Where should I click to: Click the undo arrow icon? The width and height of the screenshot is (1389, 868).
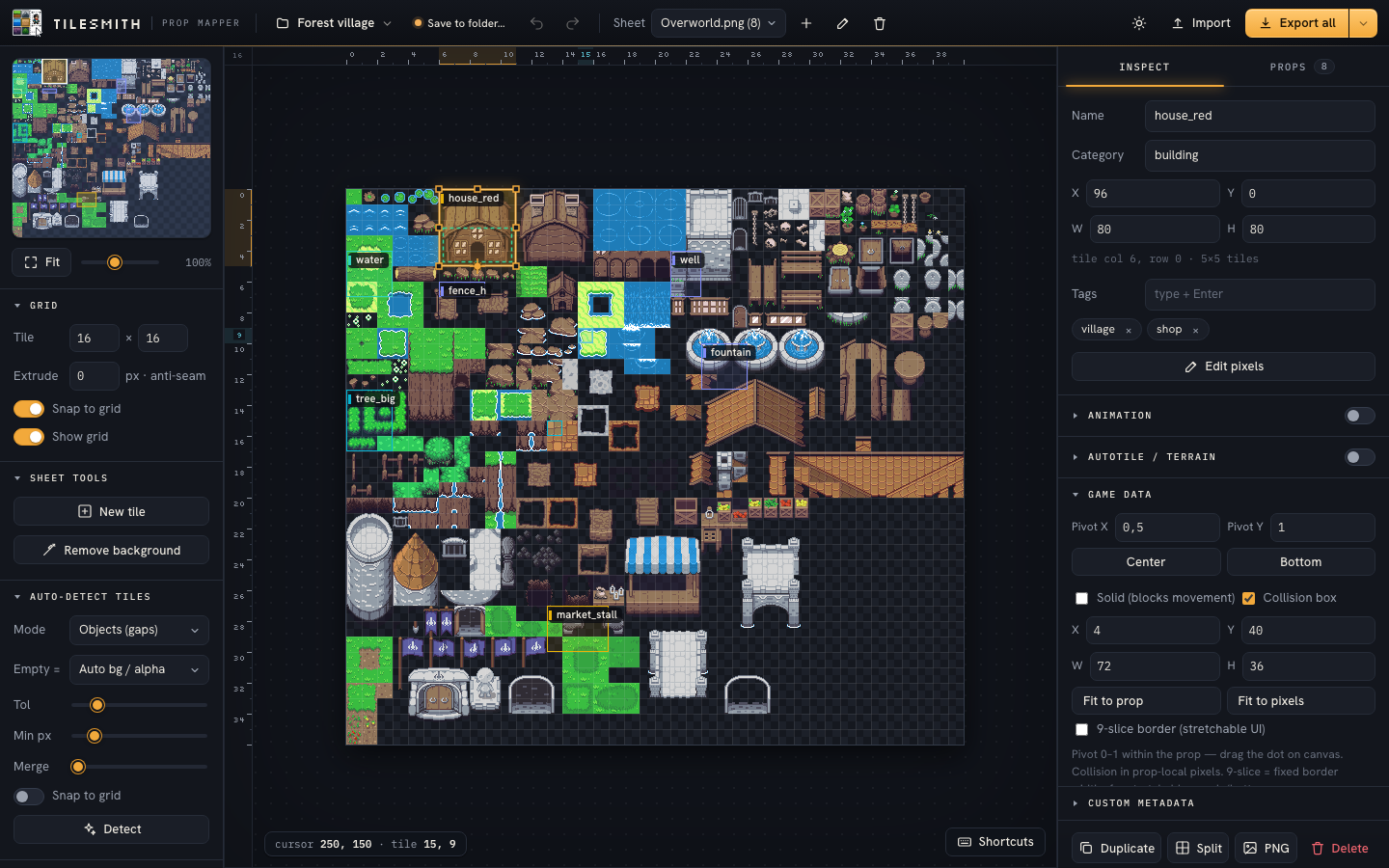[536, 23]
